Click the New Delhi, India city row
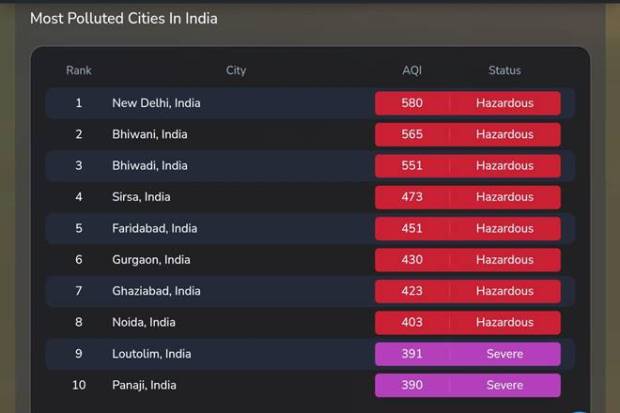 click(x=156, y=103)
